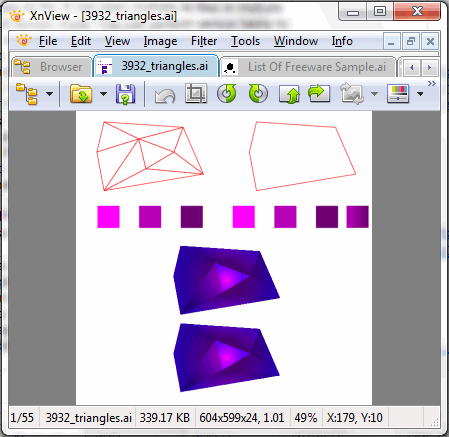
Task: Maximize the XnView main window
Action: pyautogui.click(x=380, y=12)
